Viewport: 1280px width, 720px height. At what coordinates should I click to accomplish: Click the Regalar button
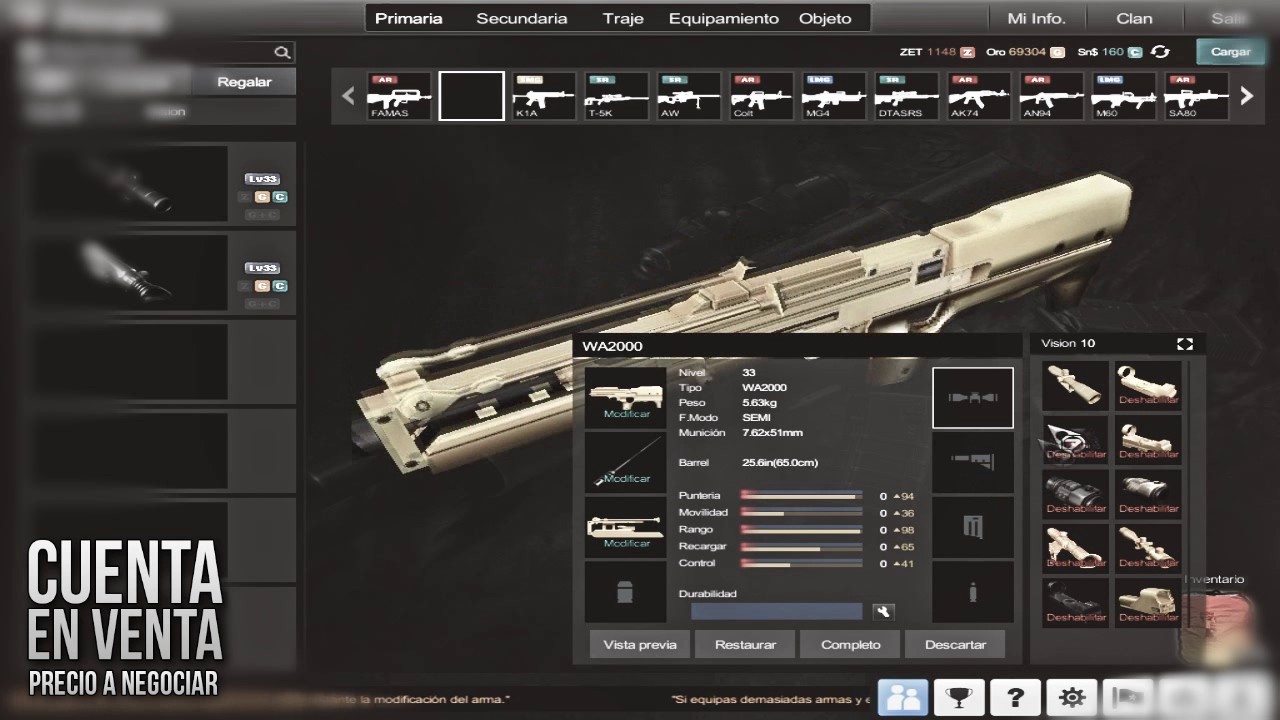click(x=244, y=82)
